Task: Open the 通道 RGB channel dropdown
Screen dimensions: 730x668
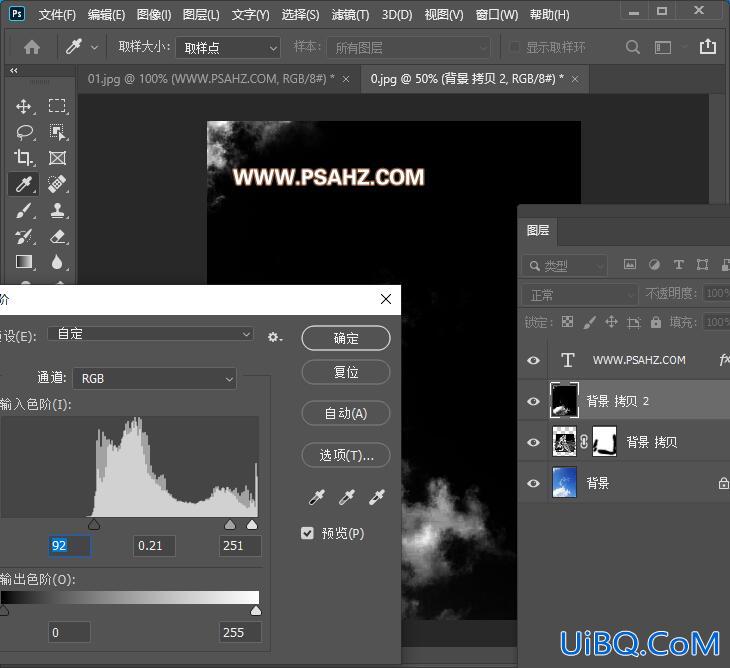Action: tap(155, 378)
